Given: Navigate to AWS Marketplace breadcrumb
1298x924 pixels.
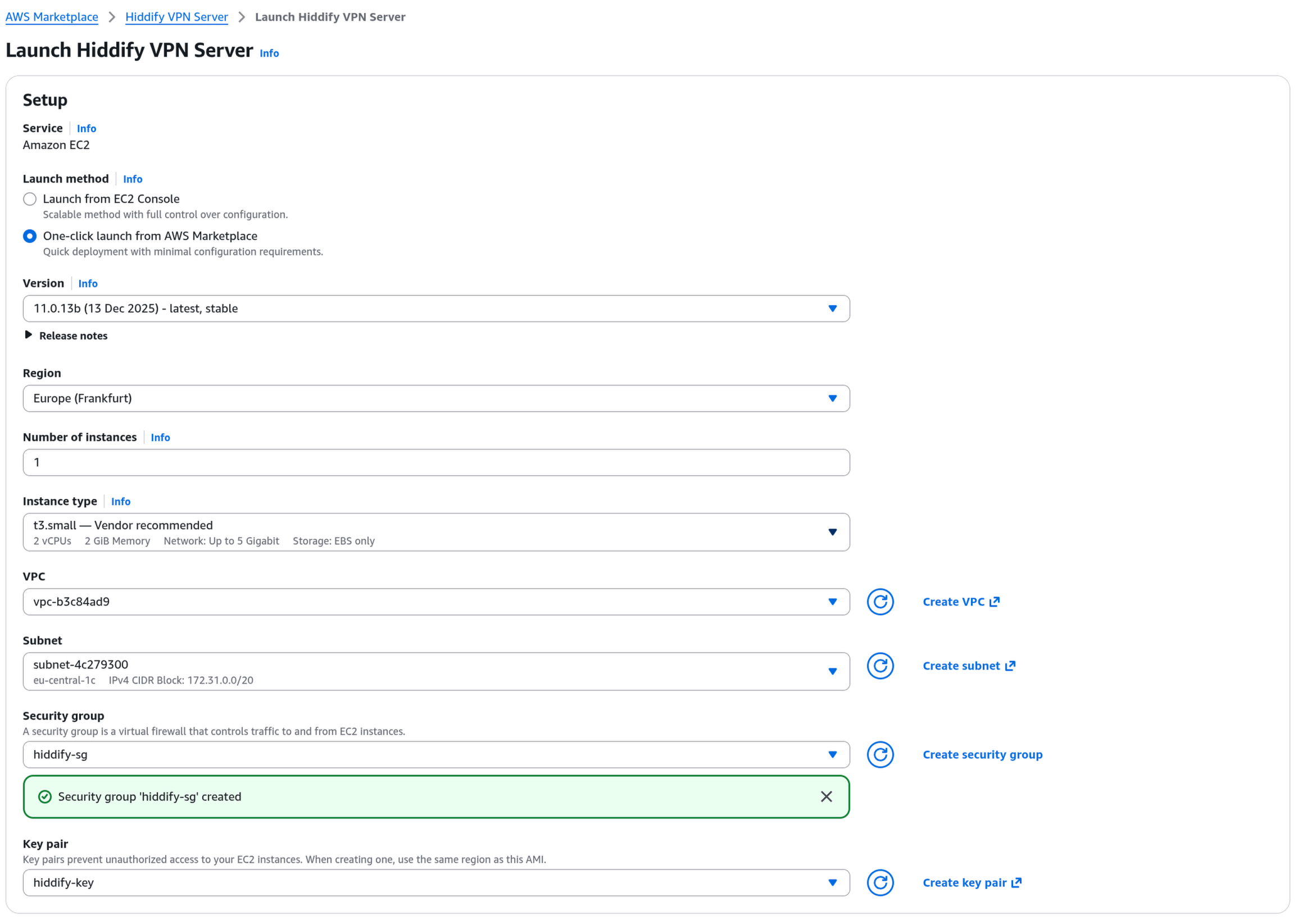Looking at the screenshot, I should pyautogui.click(x=52, y=16).
